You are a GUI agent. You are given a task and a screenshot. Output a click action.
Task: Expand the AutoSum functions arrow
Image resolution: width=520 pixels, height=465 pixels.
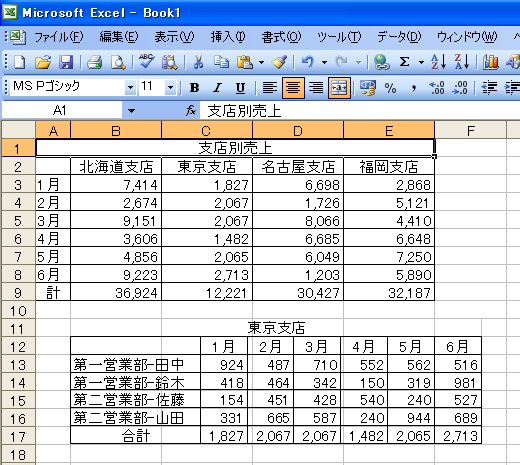(x=421, y=62)
